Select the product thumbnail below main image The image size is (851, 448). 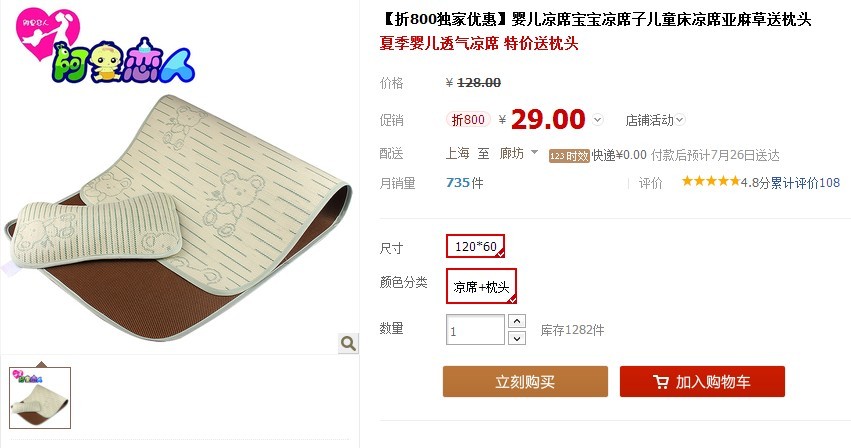coord(40,398)
